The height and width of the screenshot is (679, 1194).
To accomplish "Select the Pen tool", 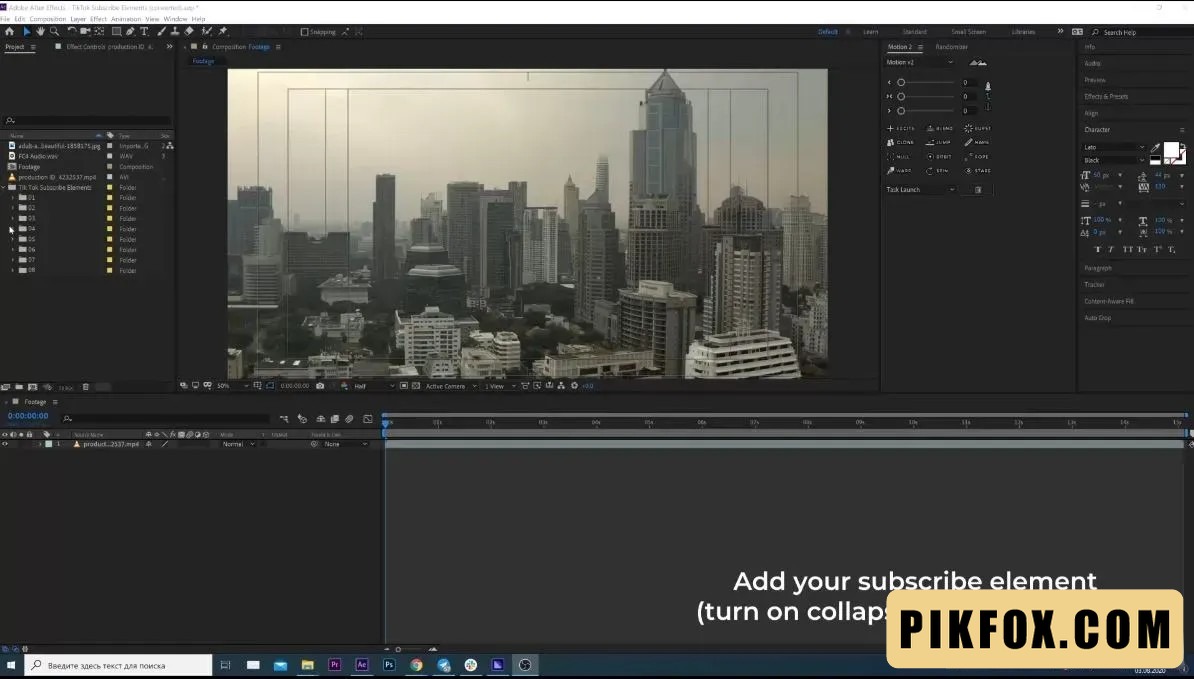I will [x=130, y=32].
